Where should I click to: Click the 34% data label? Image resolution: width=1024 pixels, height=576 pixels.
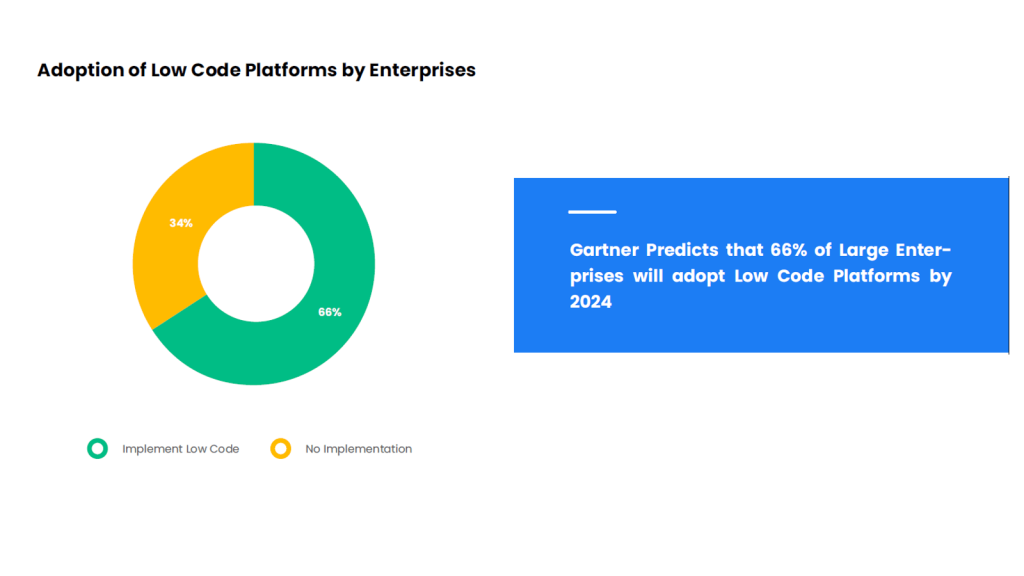coord(181,223)
